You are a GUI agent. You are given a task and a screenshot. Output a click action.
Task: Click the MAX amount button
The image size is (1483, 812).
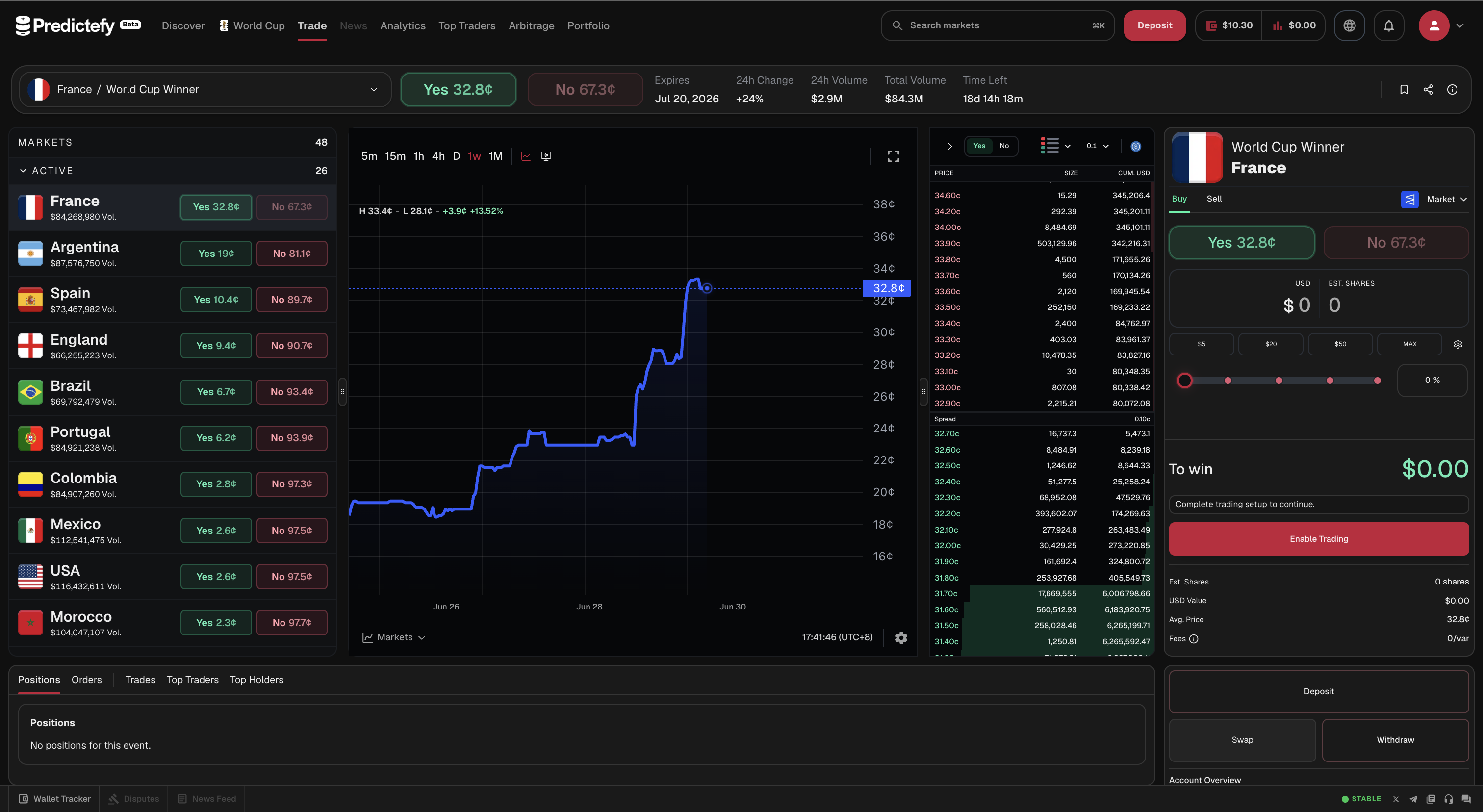[1409, 344]
